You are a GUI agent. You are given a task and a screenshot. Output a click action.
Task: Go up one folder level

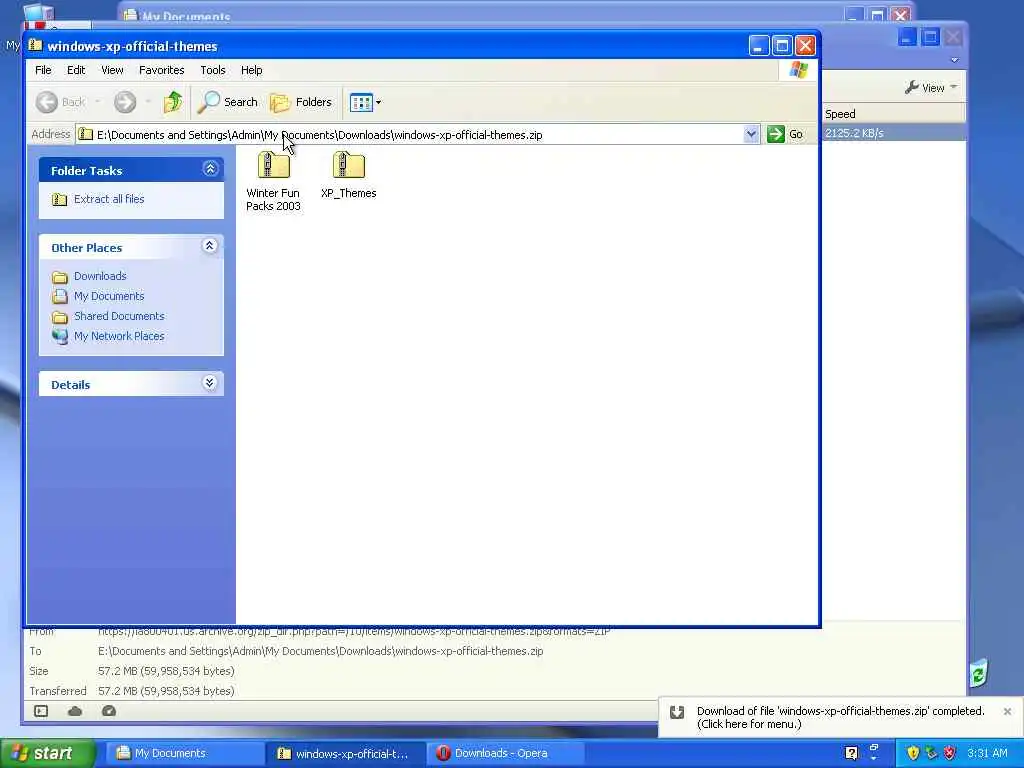coord(173,102)
